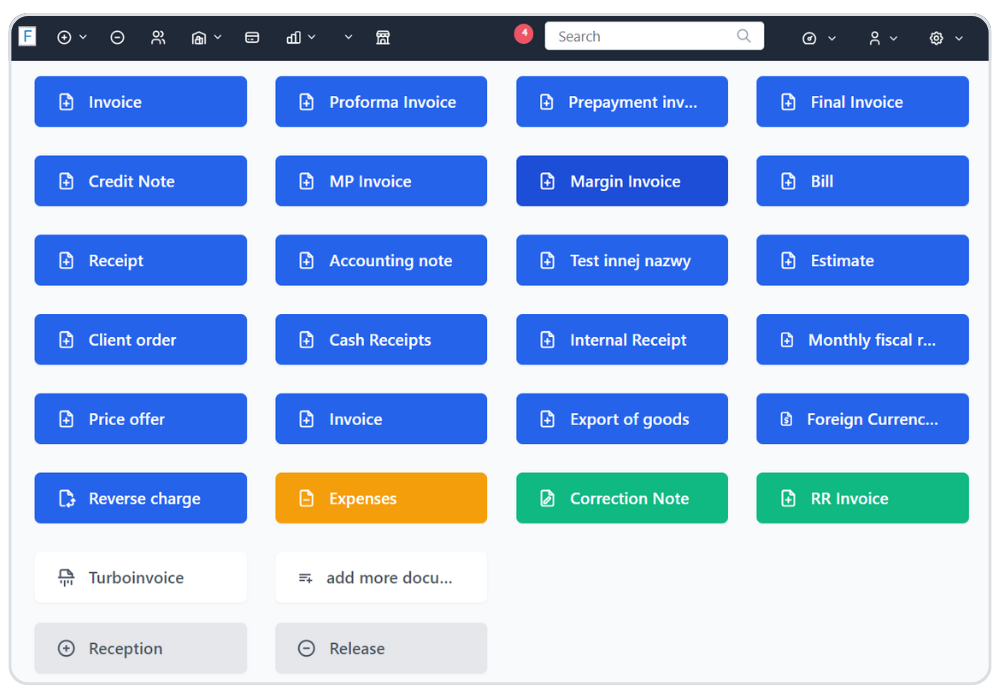Click the F logo in navbar

tap(27, 37)
